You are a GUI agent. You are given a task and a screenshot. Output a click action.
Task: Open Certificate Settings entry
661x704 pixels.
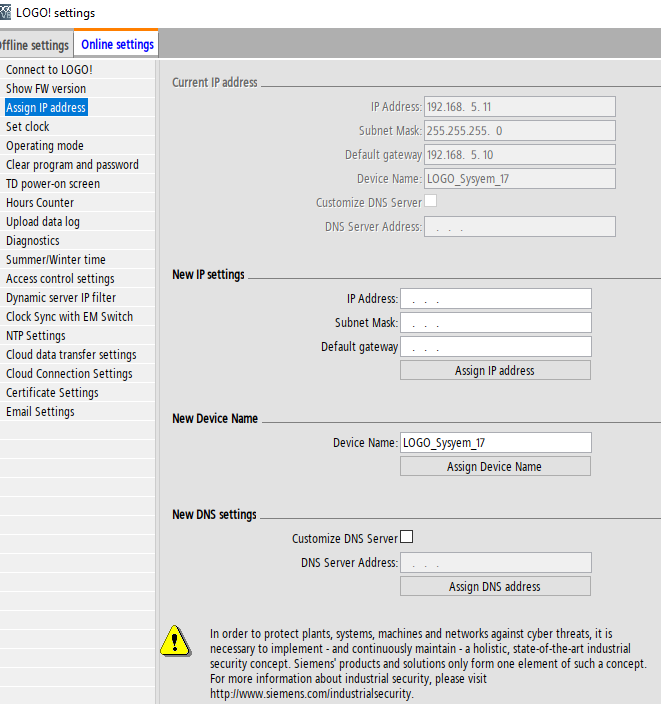click(52, 393)
